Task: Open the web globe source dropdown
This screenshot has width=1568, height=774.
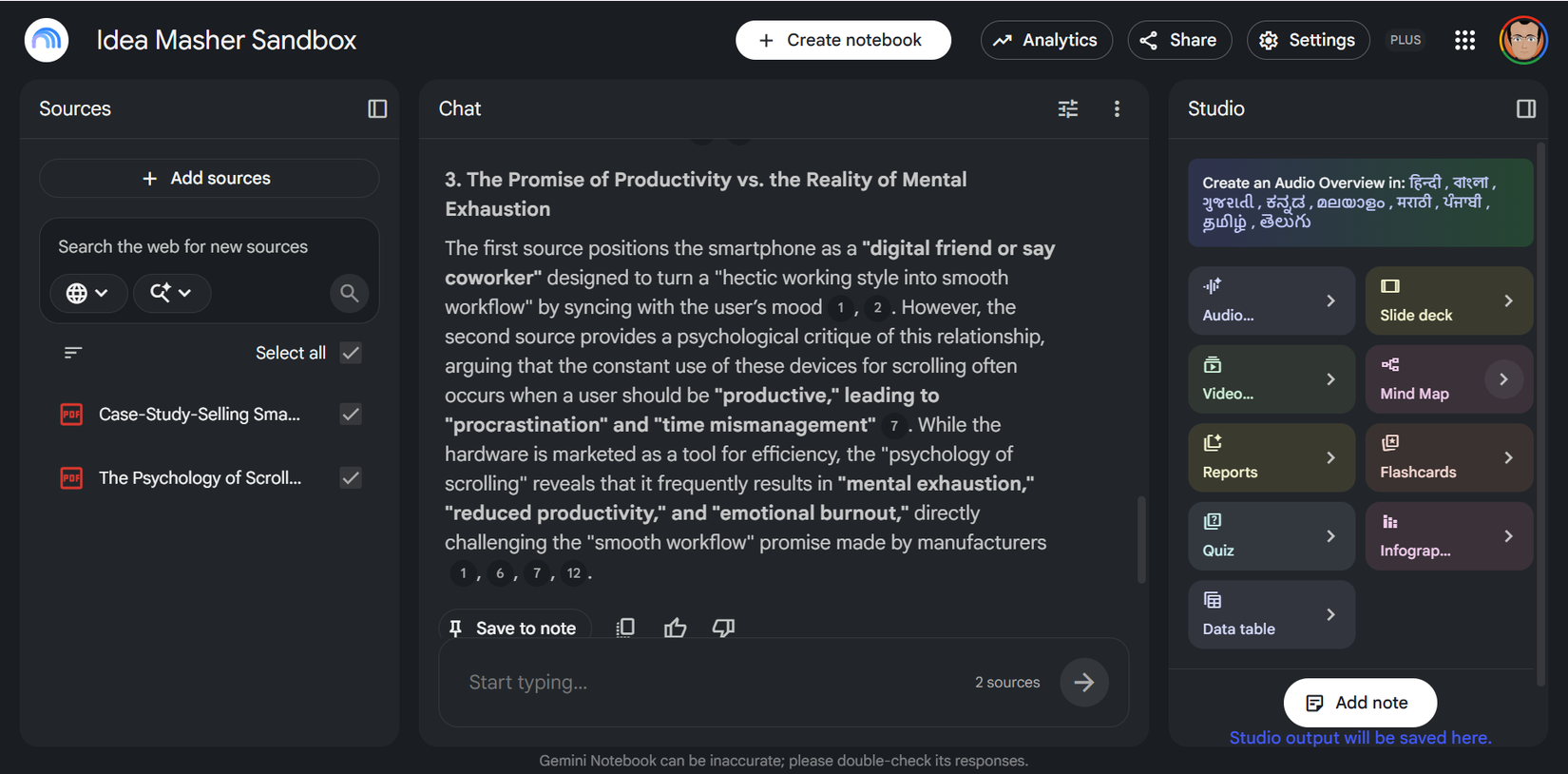Action: [x=86, y=293]
